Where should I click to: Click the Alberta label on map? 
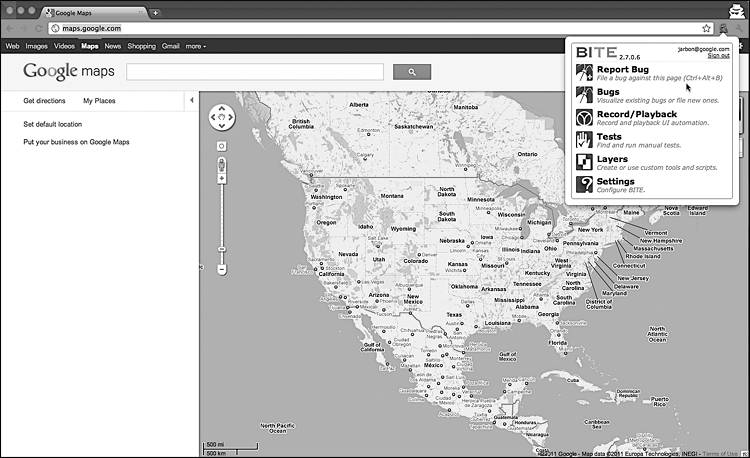[359, 105]
